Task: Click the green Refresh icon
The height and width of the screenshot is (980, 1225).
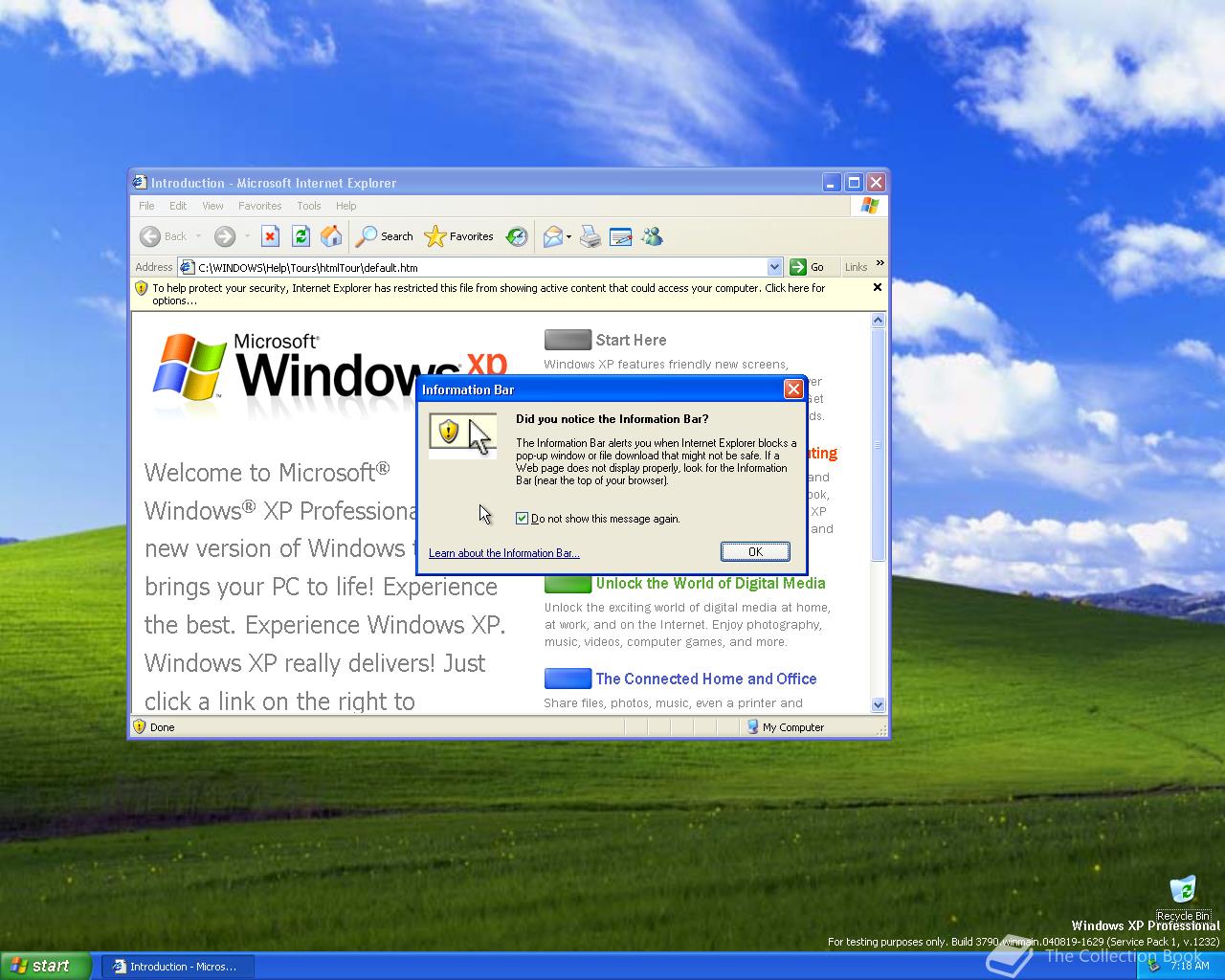Action: point(301,236)
